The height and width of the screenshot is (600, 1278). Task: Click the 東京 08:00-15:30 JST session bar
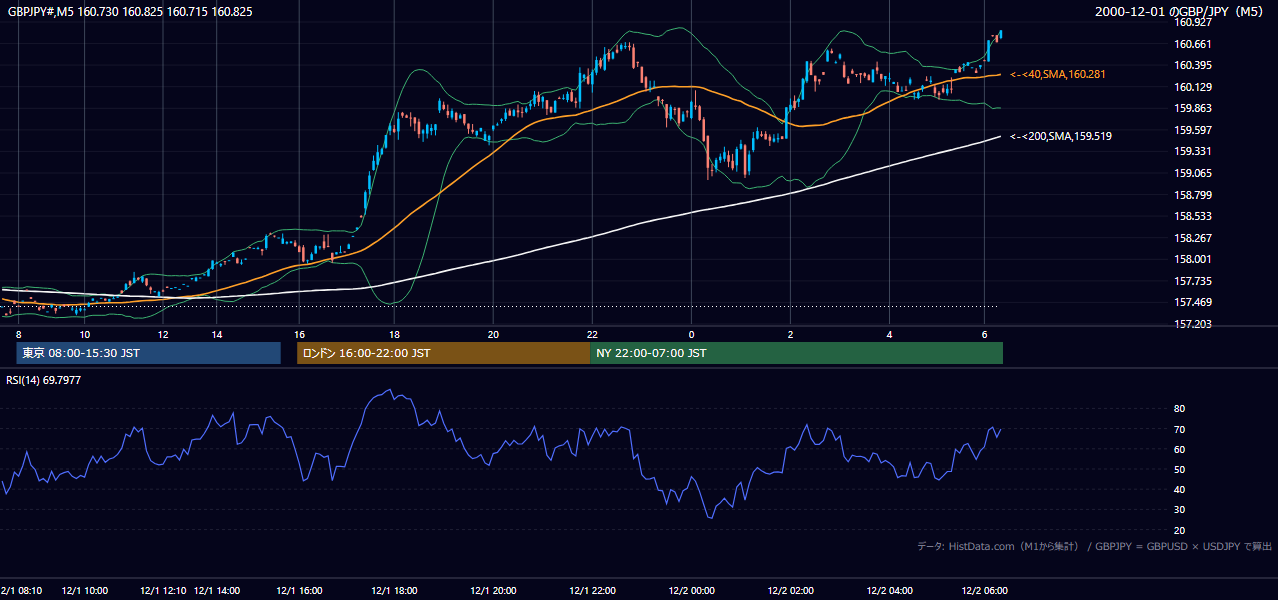point(148,353)
